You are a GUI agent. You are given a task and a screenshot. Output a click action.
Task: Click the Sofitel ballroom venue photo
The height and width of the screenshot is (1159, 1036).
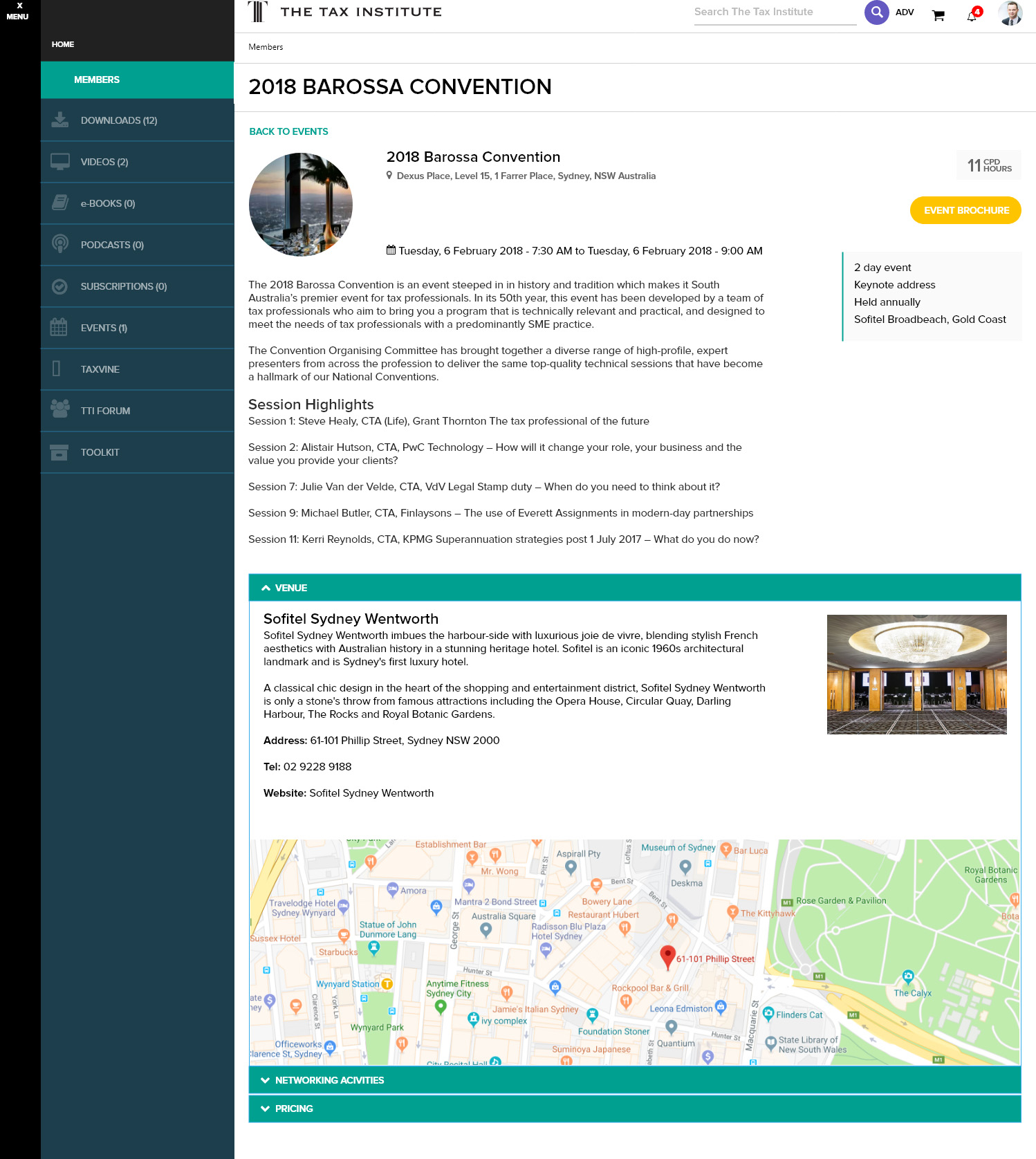click(x=916, y=674)
